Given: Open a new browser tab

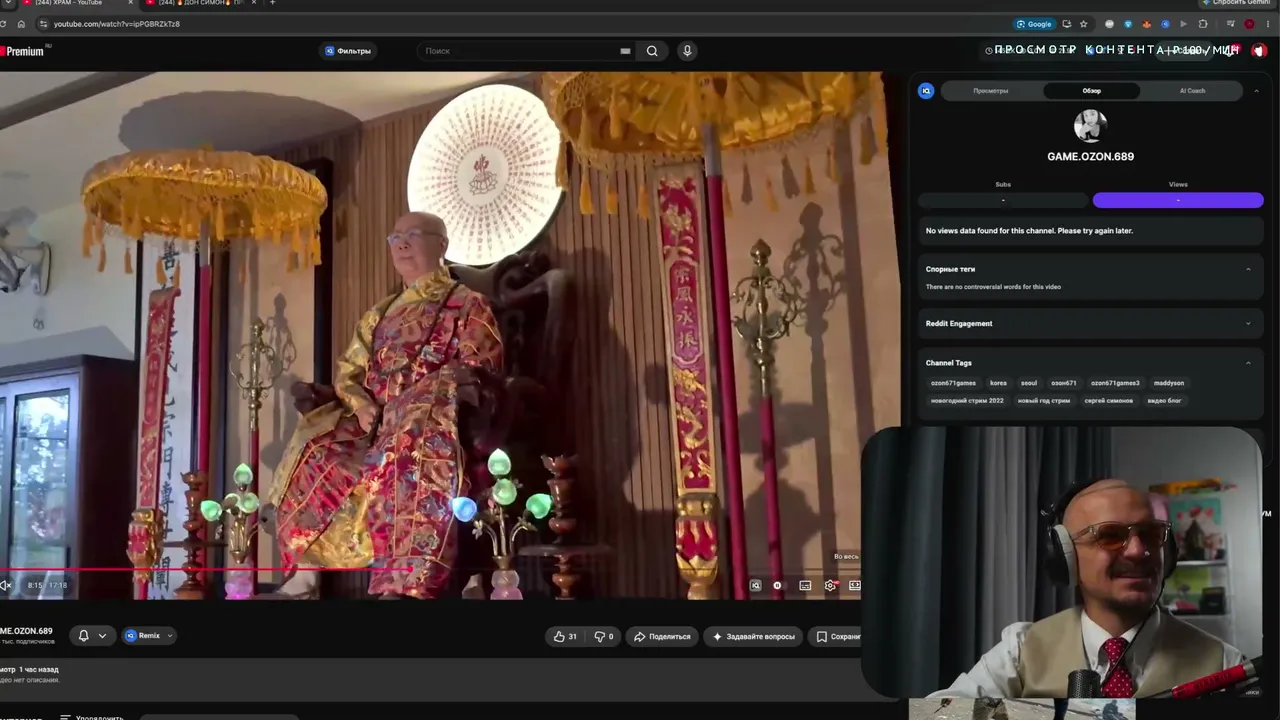Looking at the screenshot, I should pos(272,3).
